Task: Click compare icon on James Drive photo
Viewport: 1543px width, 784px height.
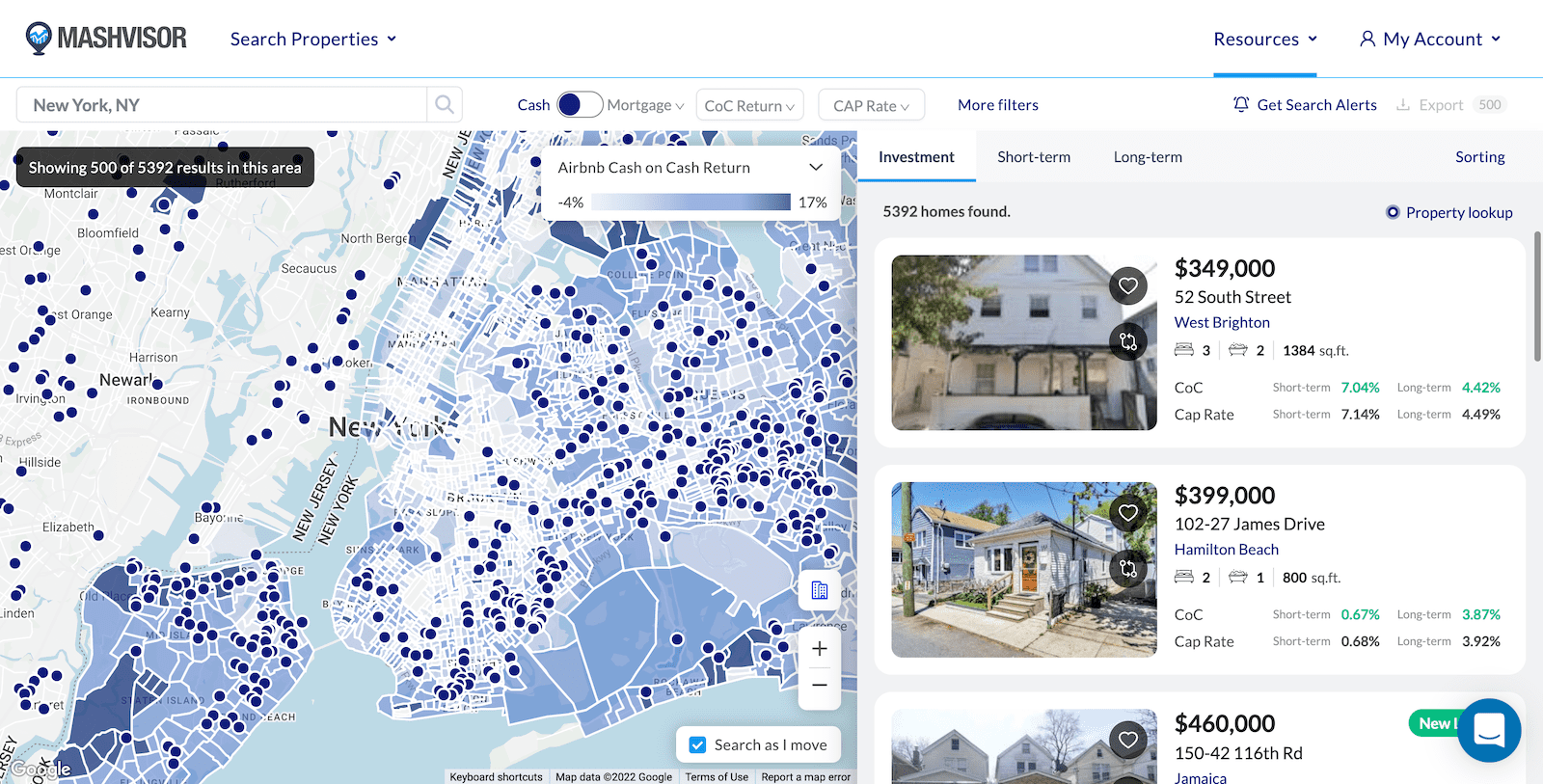Action: click(1128, 568)
